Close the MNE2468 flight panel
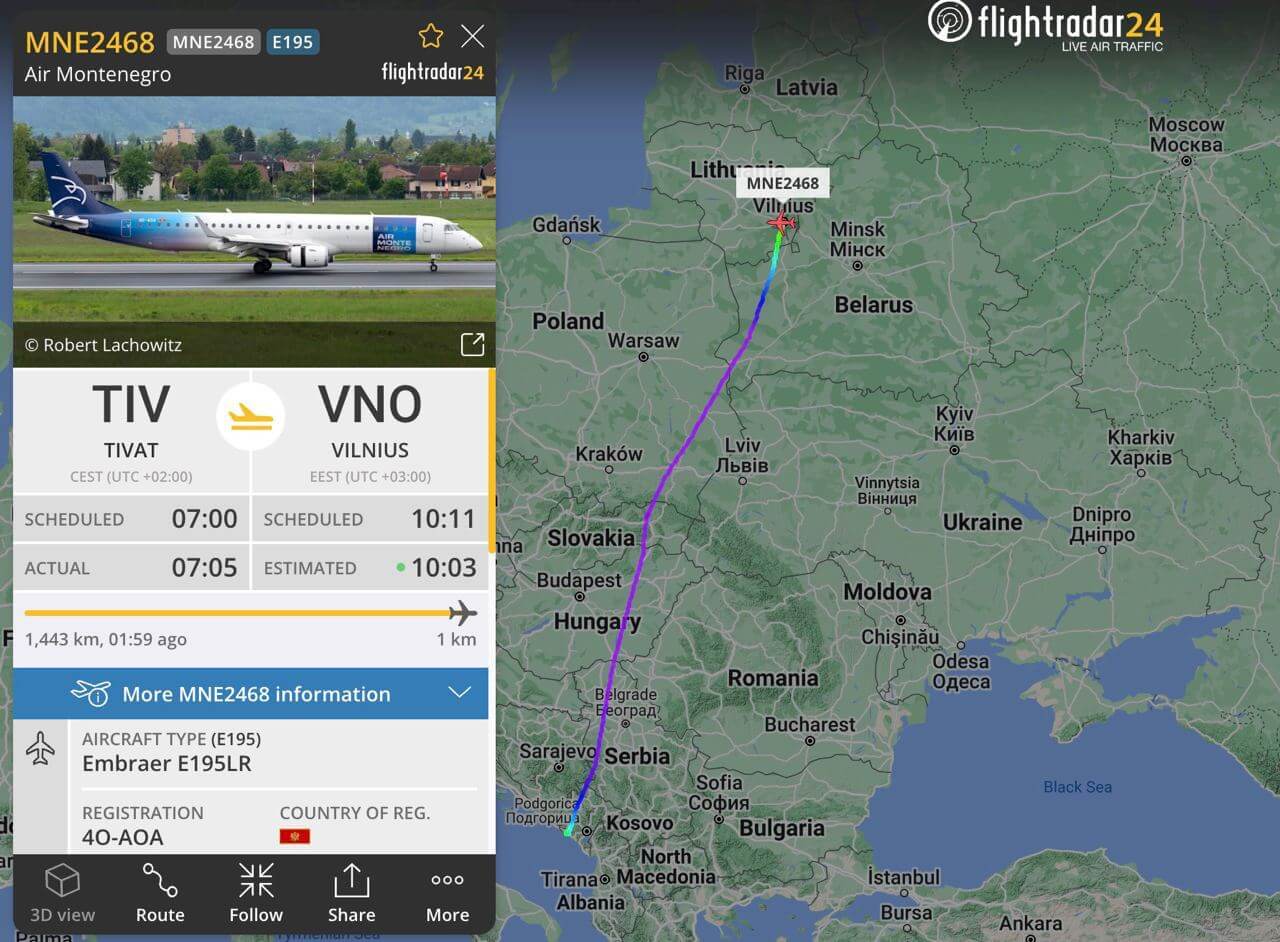This screenshot has width=1280, height=942. point(472,37)
